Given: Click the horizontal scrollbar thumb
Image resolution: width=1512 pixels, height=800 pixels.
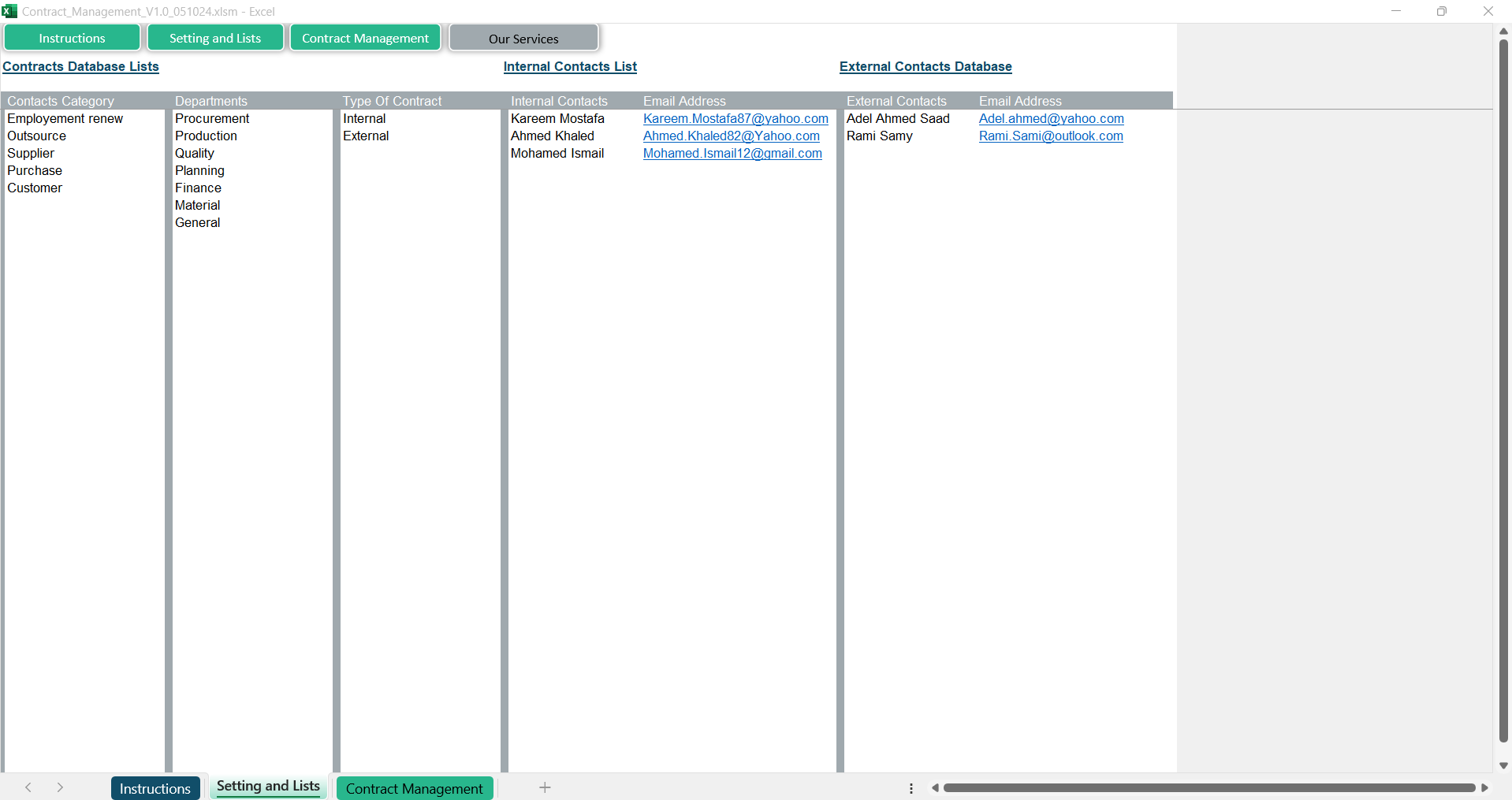Looking at the screenshot, I should 1208,788.
